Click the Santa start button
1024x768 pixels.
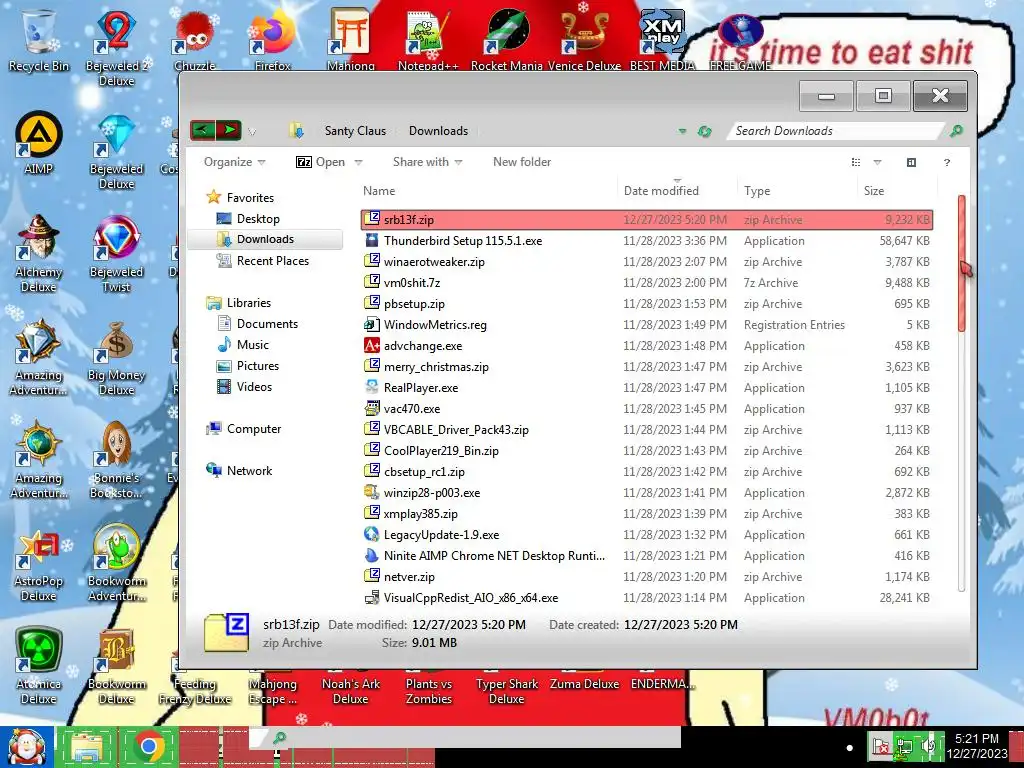click(26, 747)
